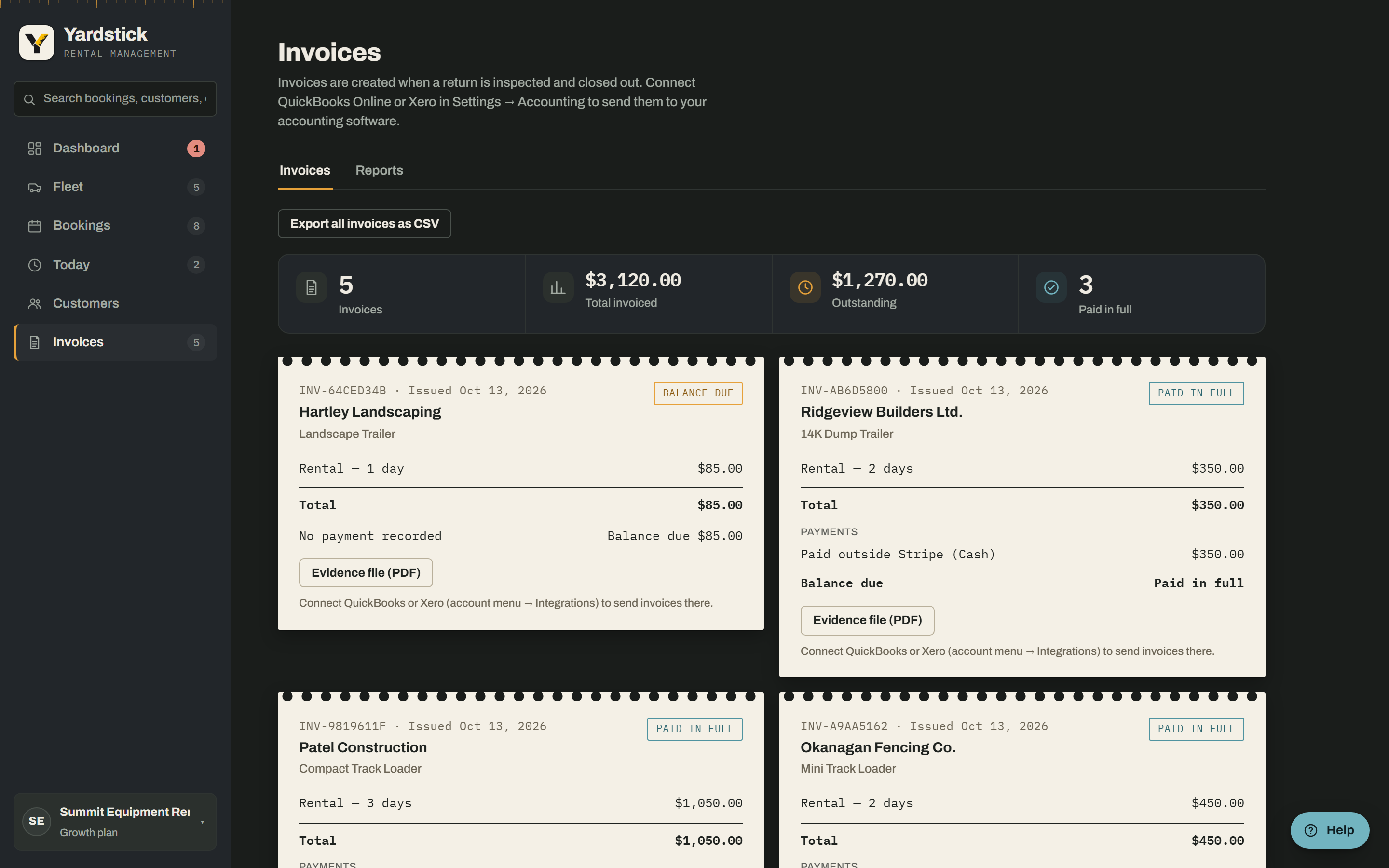Select Invoices in the sidebar
This screenshot has height=868, width=1389.
(115, 342)
